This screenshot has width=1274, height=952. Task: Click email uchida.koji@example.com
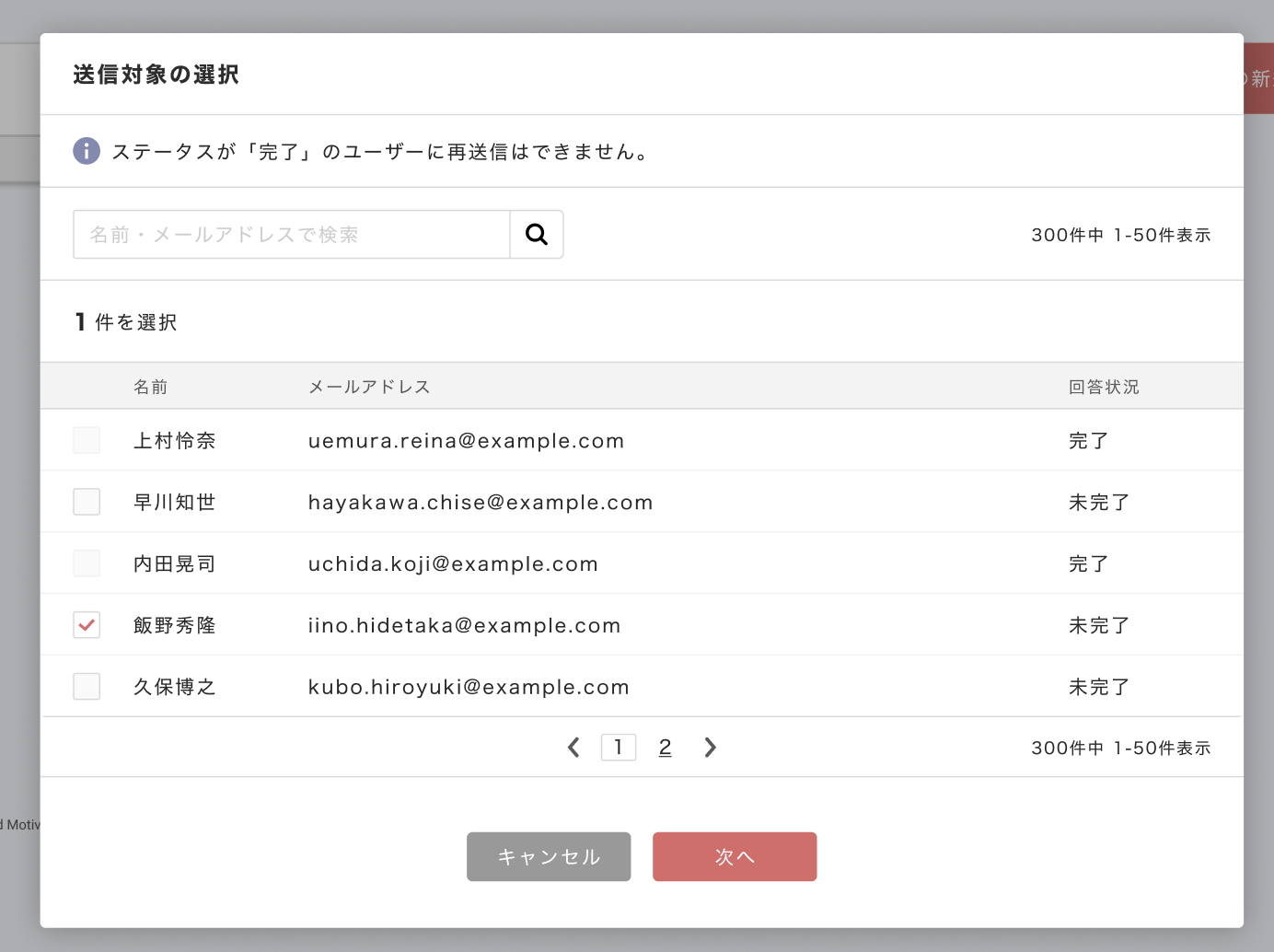[453, 564]
